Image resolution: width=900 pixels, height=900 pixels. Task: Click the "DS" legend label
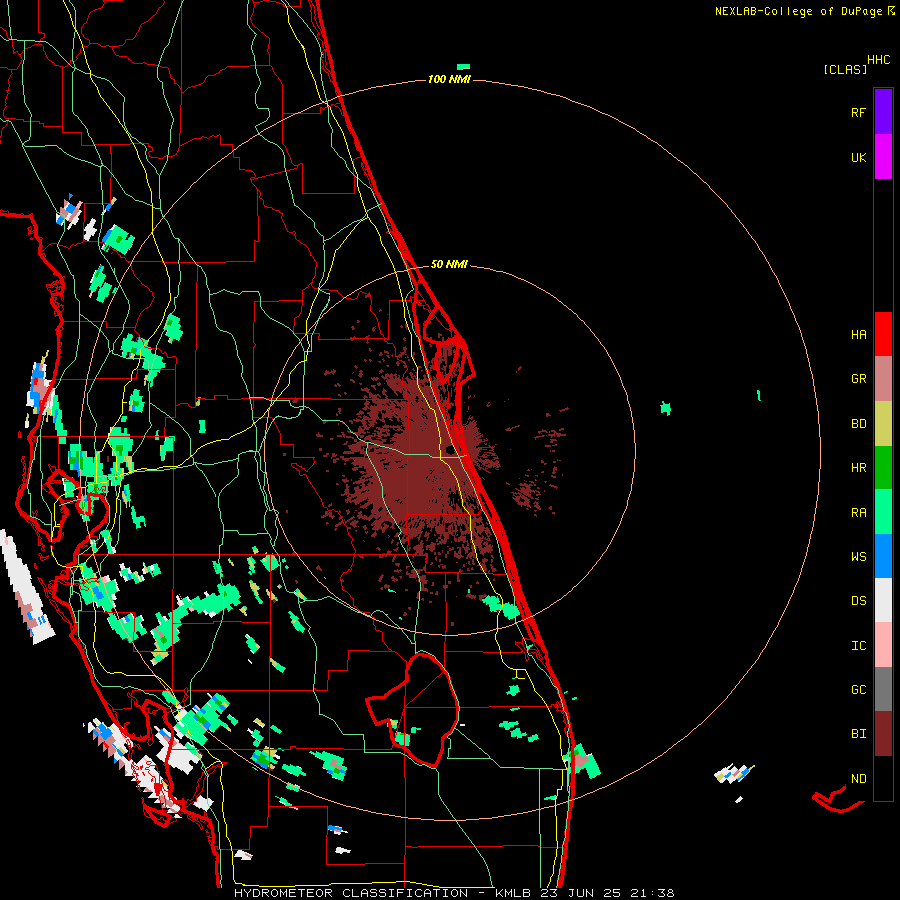pos(858,600)
